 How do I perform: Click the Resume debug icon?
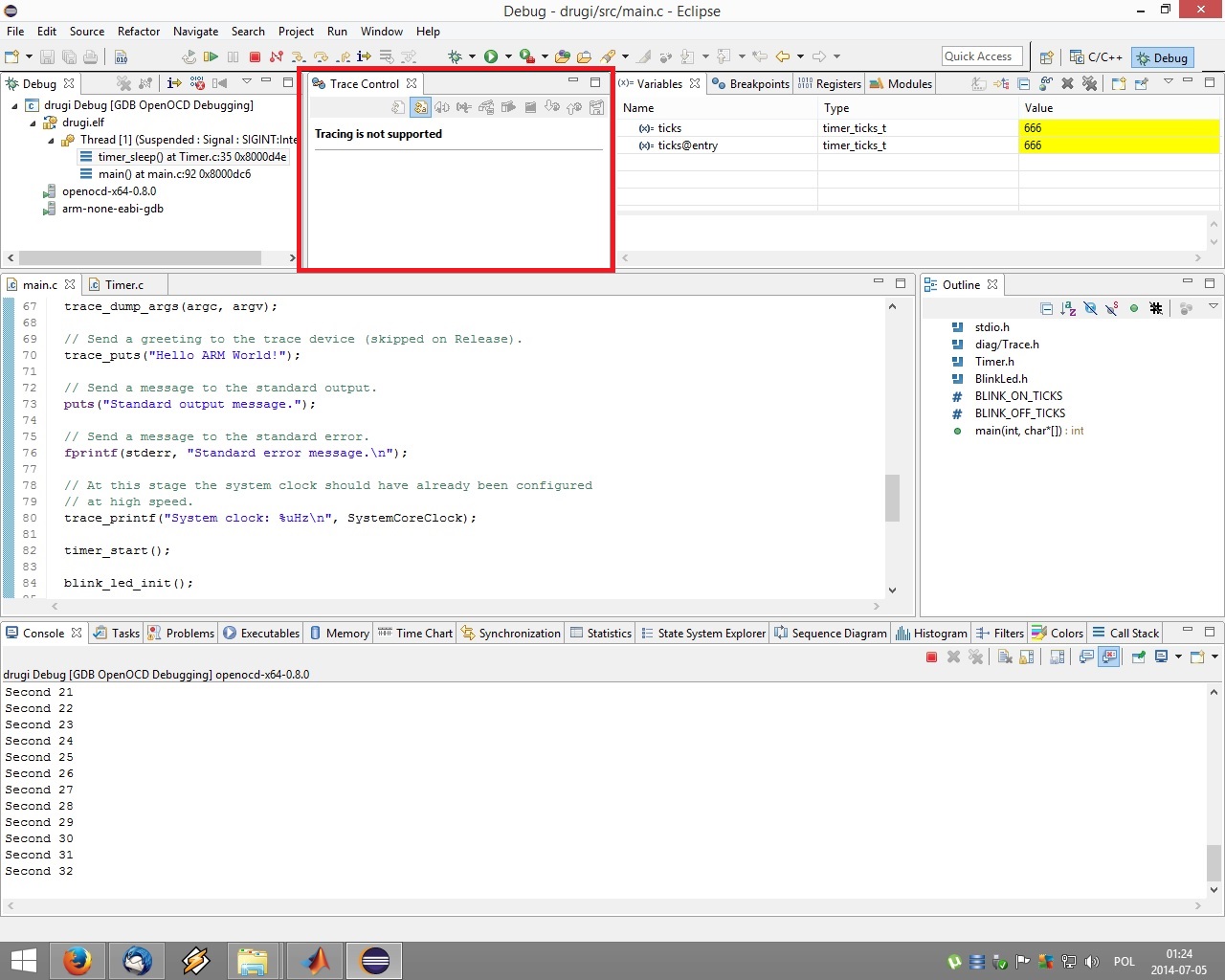pyautogui.click(x=211, y=57)
